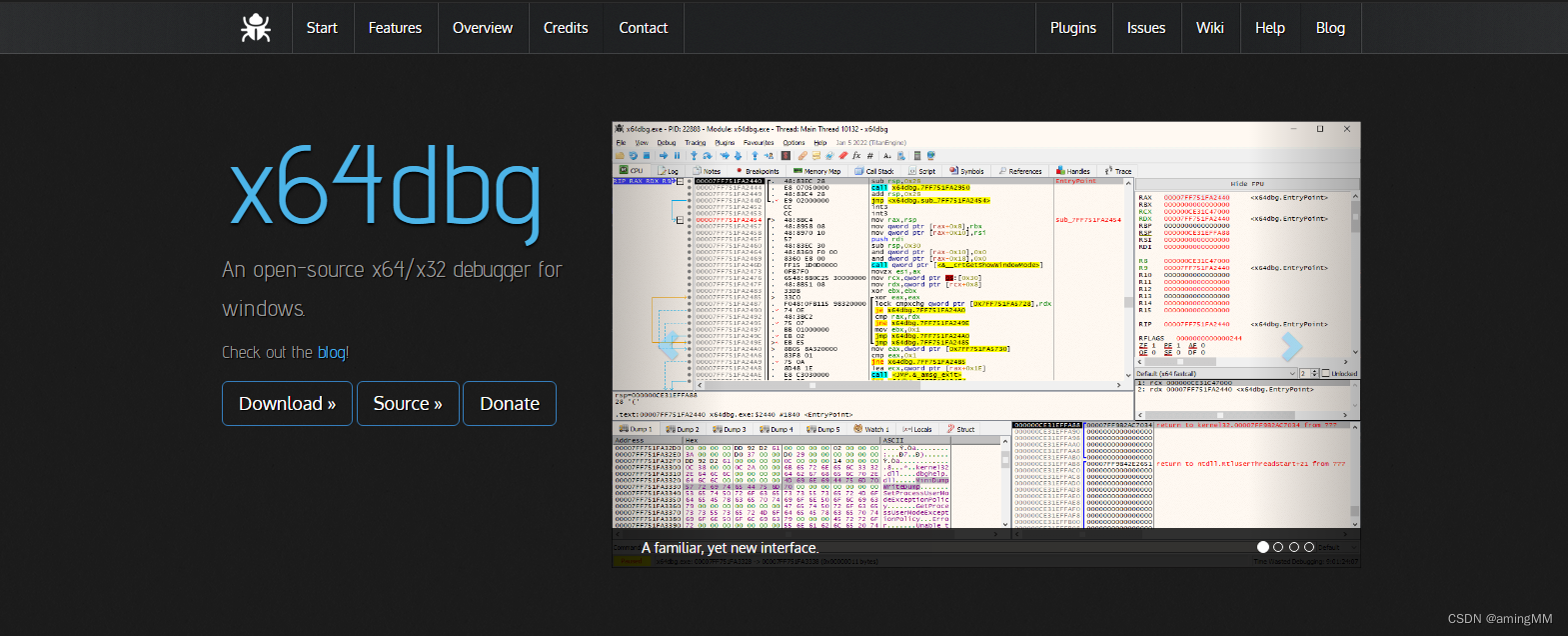
Task: Select Struct tab in dump pane
Action: [960, 429]
